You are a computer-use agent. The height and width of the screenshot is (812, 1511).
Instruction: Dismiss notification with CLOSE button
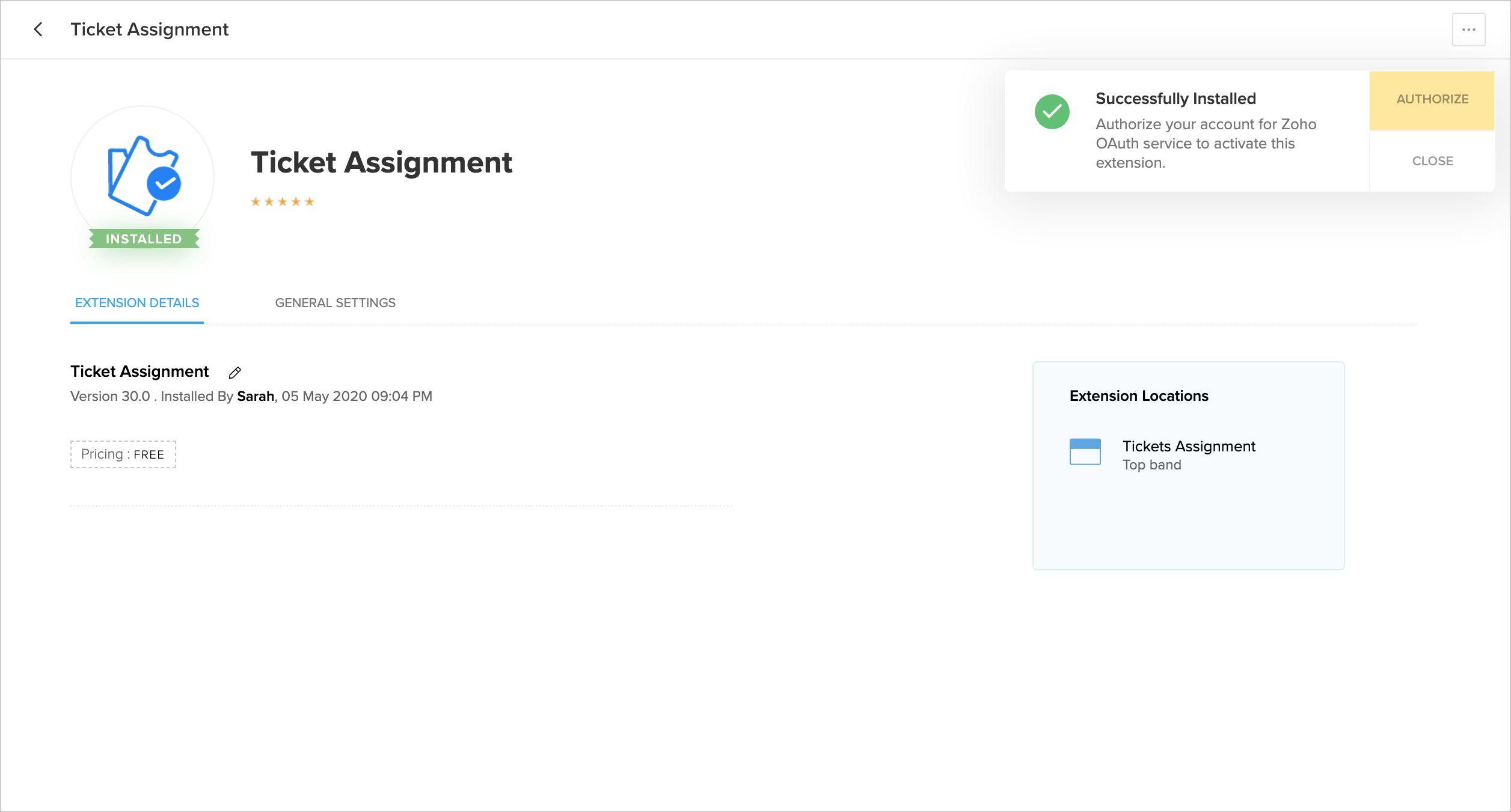click(1432, 161)
